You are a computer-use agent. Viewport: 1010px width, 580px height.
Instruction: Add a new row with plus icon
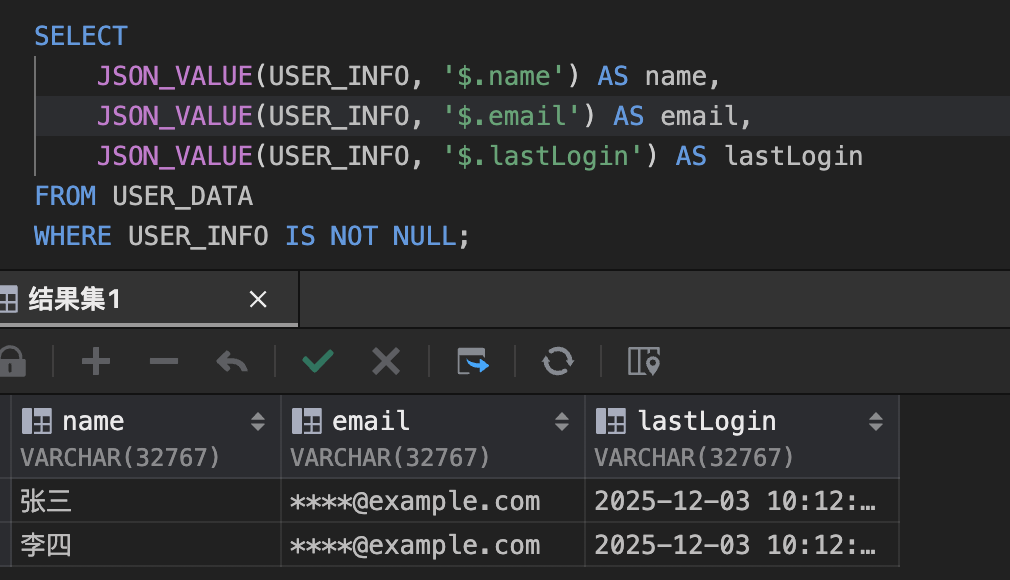click(95, 361)
